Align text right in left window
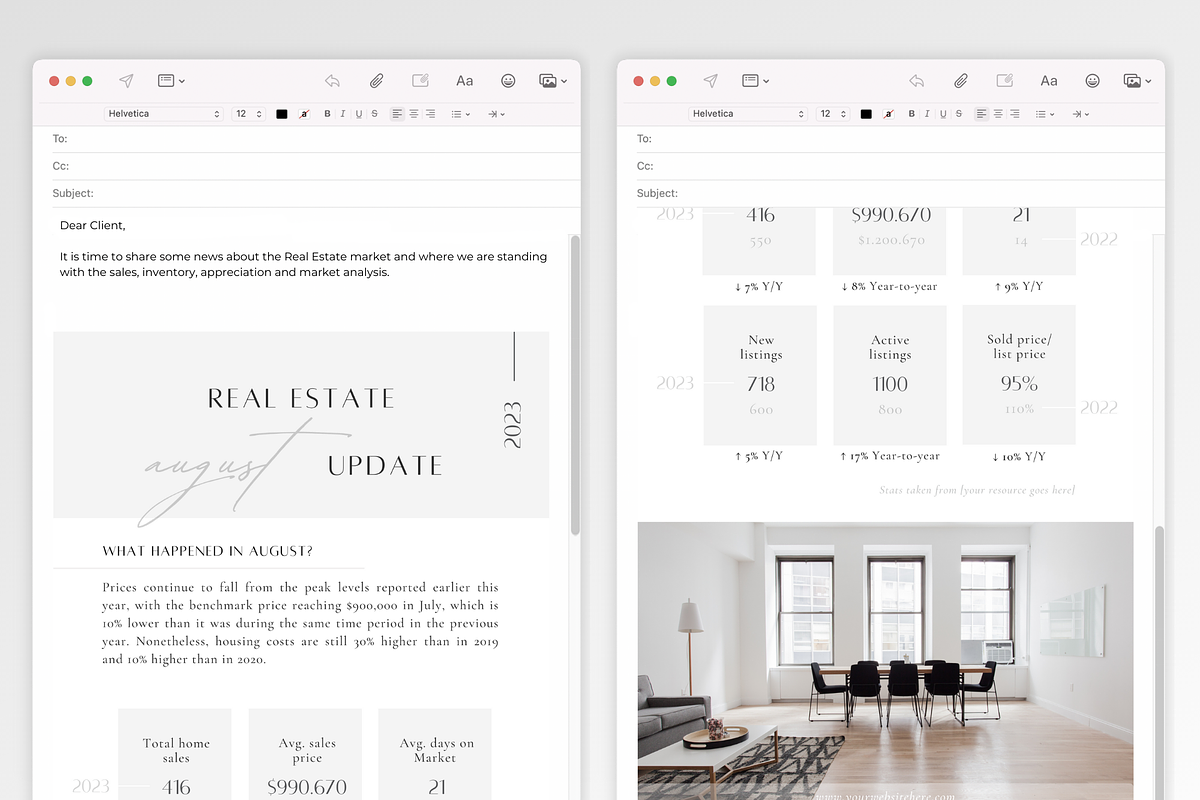The width and height of the screenshot is (1200, 800). 430,114
